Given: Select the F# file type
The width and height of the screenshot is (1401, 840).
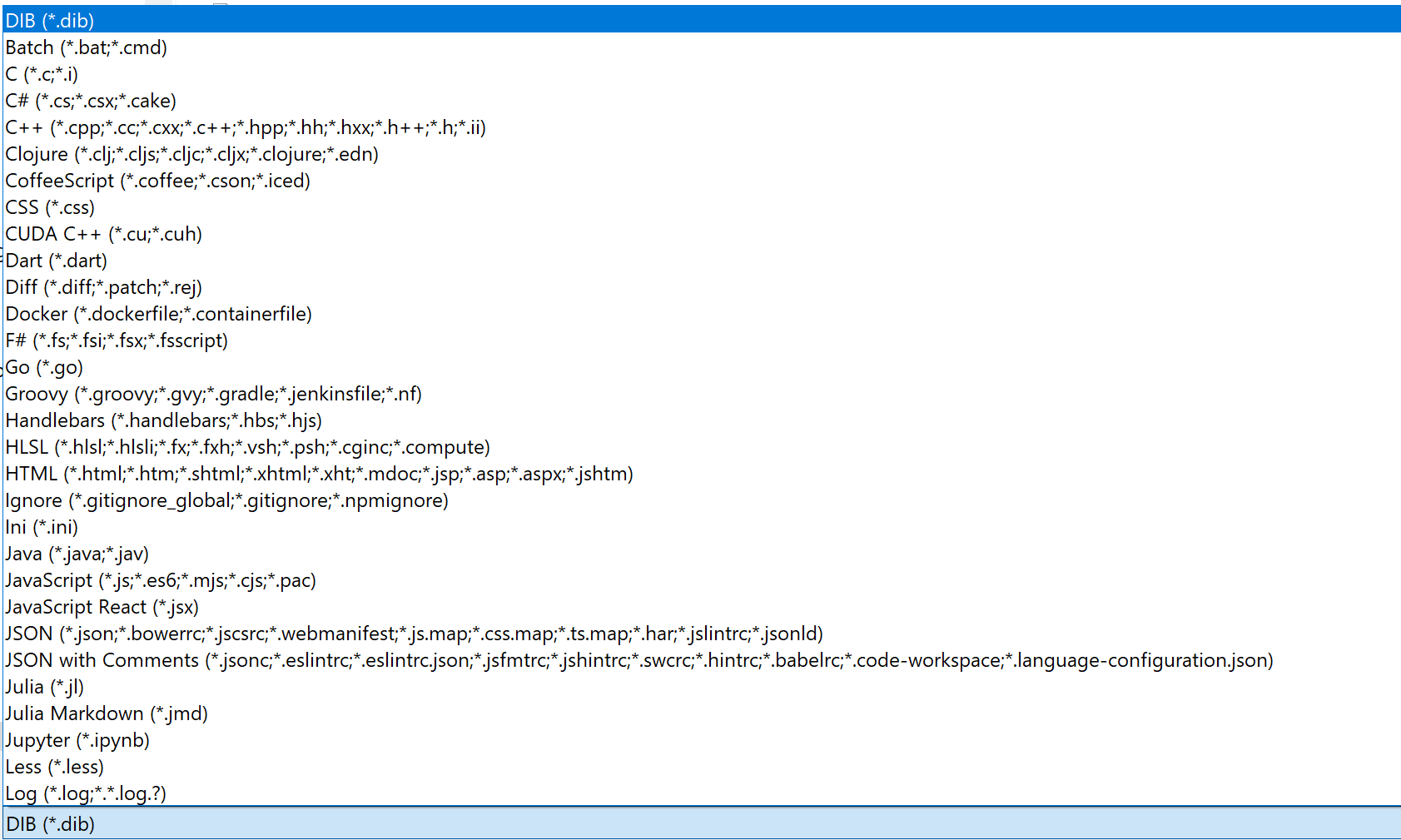Looking at the screenshot, I should coord(702,340).
